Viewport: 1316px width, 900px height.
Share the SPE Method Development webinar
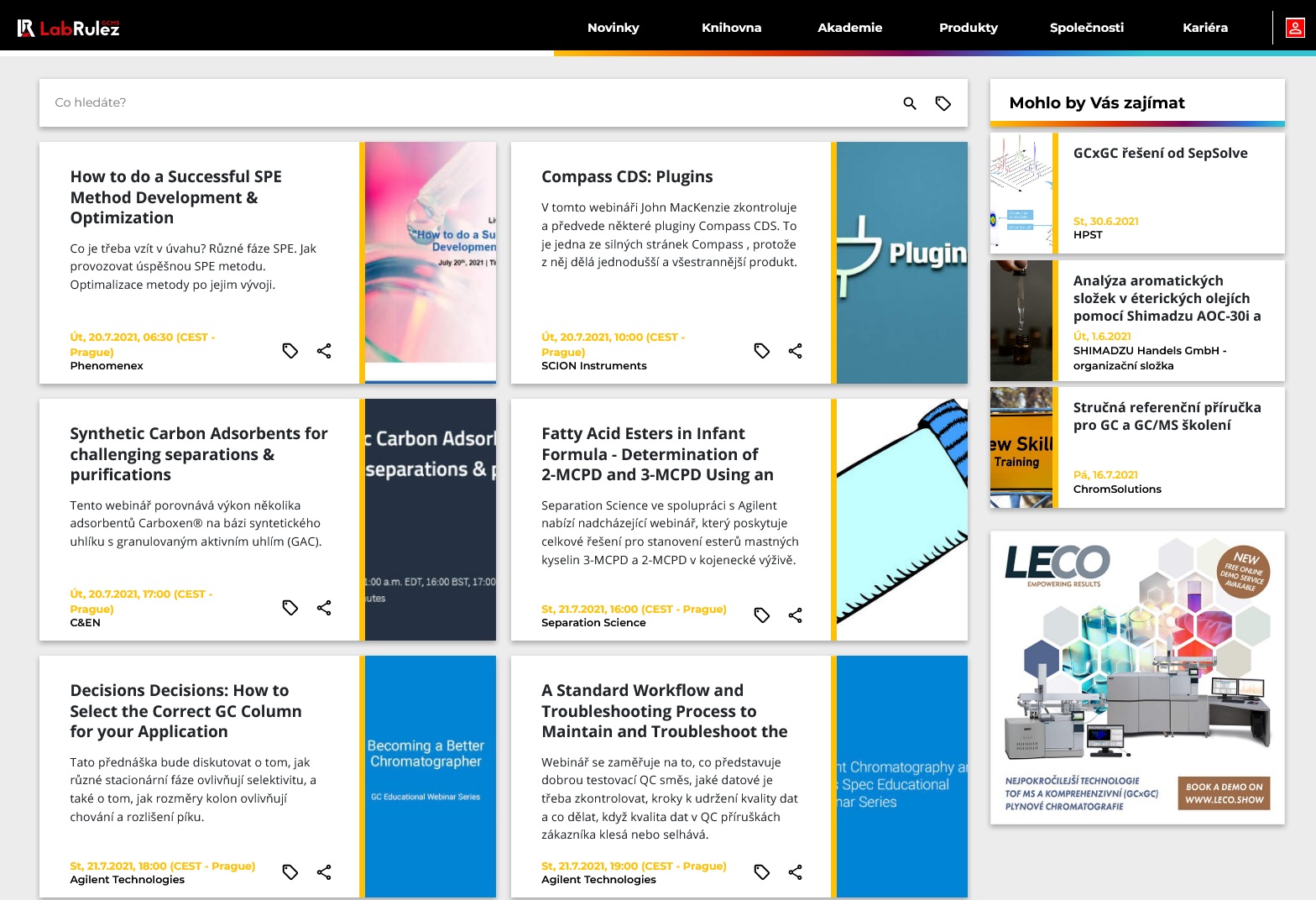pos(324,351)
